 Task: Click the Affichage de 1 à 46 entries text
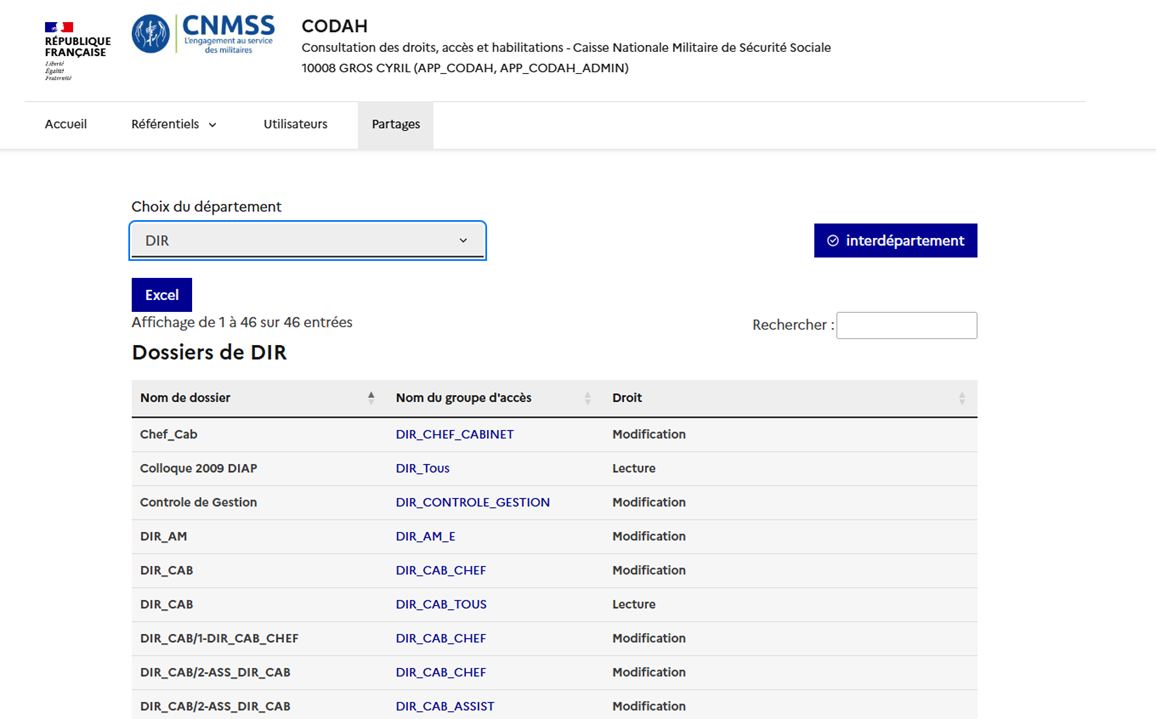(242, 322)
